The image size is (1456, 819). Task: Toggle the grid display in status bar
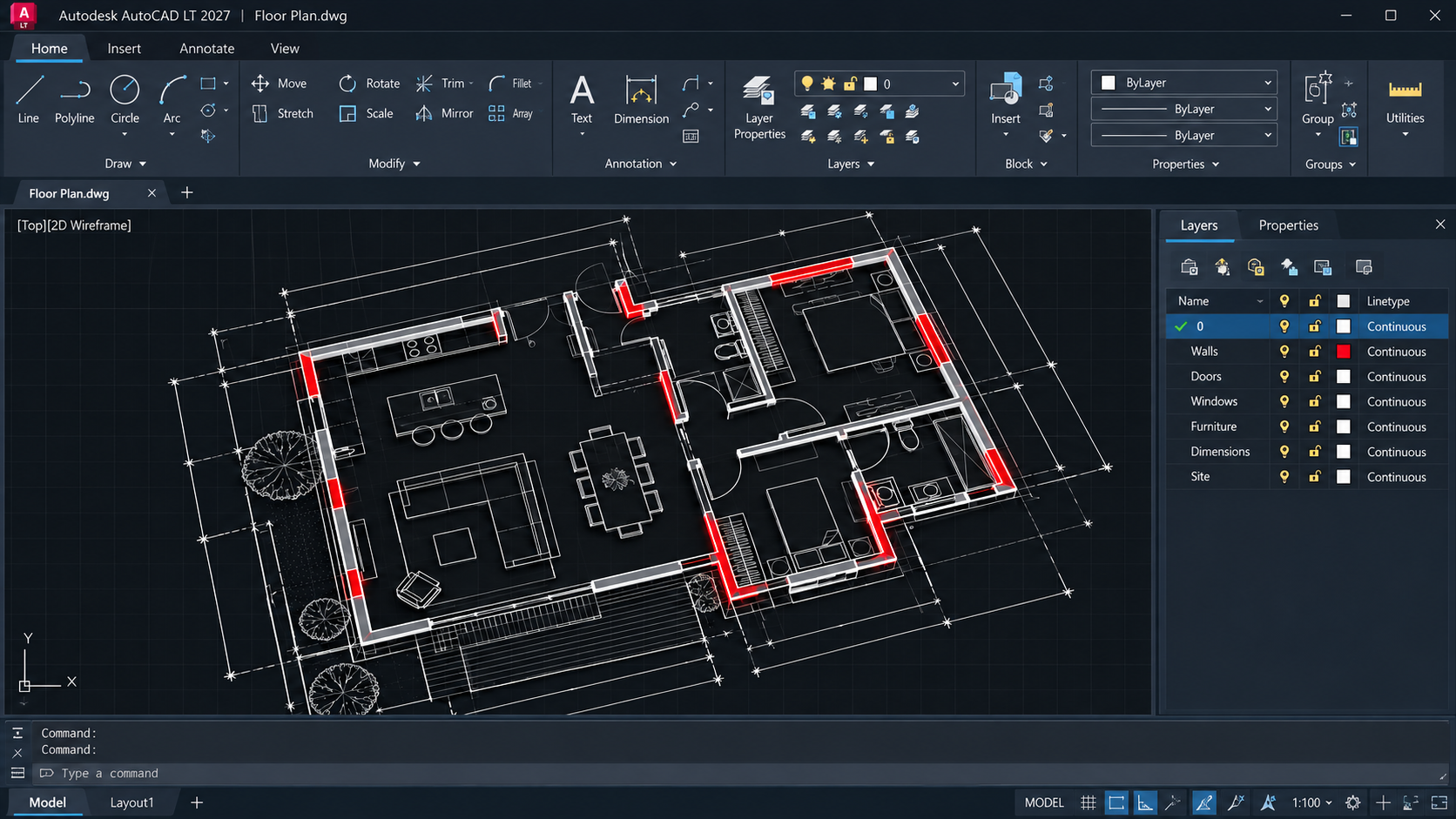pyautogui.click(x=1089, y=802)
